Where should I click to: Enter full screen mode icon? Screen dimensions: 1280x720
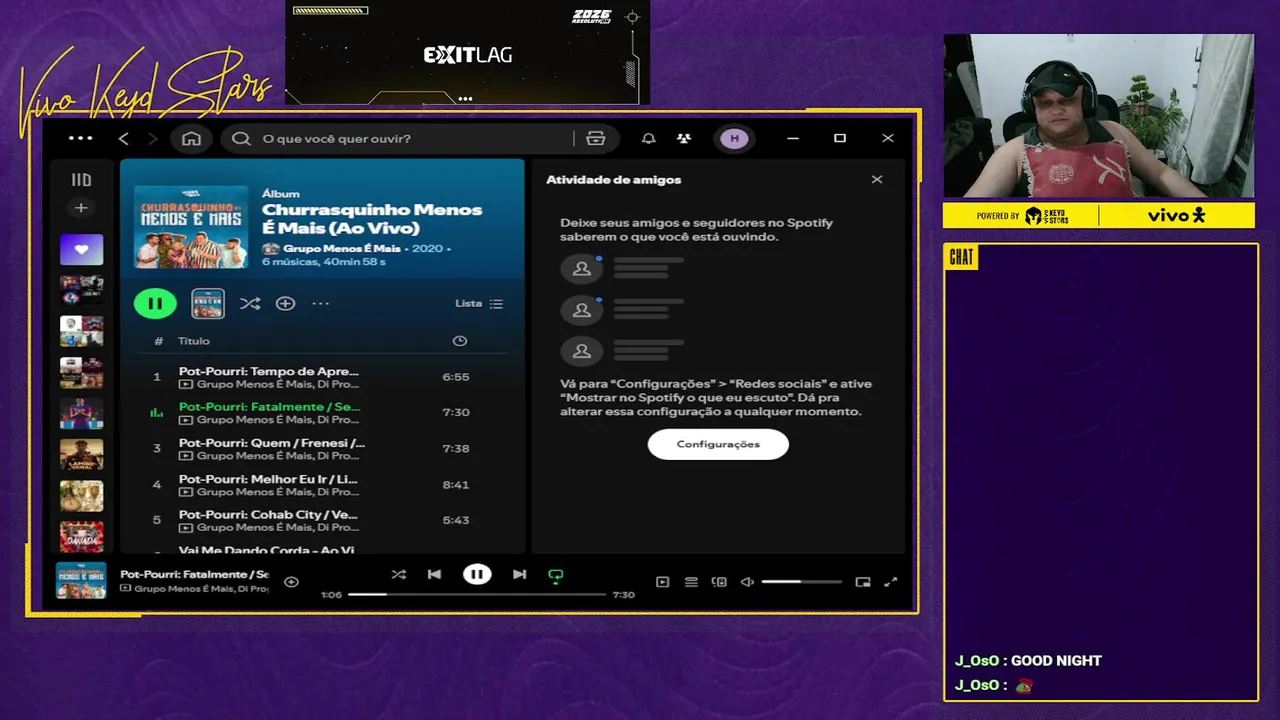(x=891, y=582)
